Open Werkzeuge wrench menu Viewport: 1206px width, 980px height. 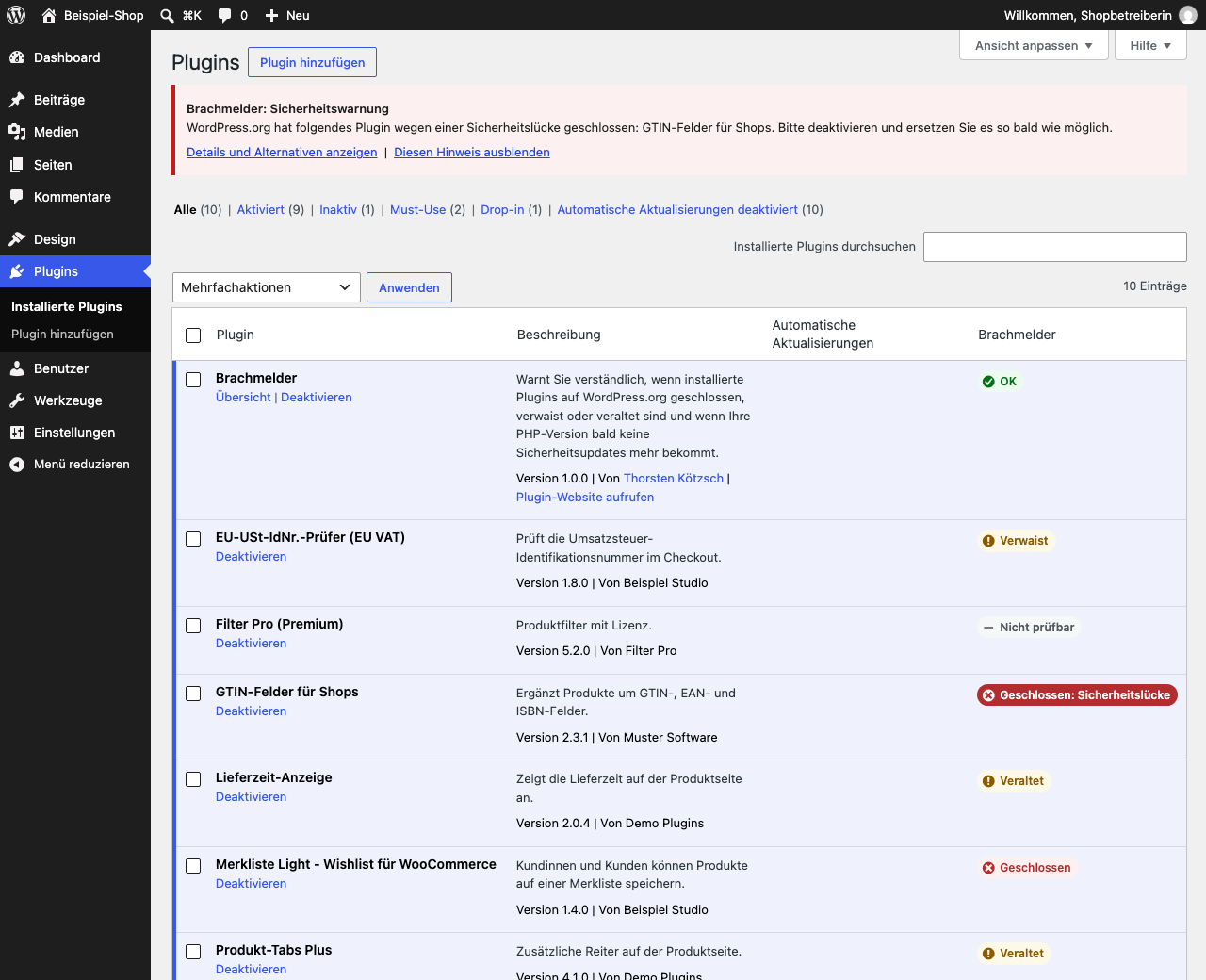pyautogui.click(x=75, y=400)
